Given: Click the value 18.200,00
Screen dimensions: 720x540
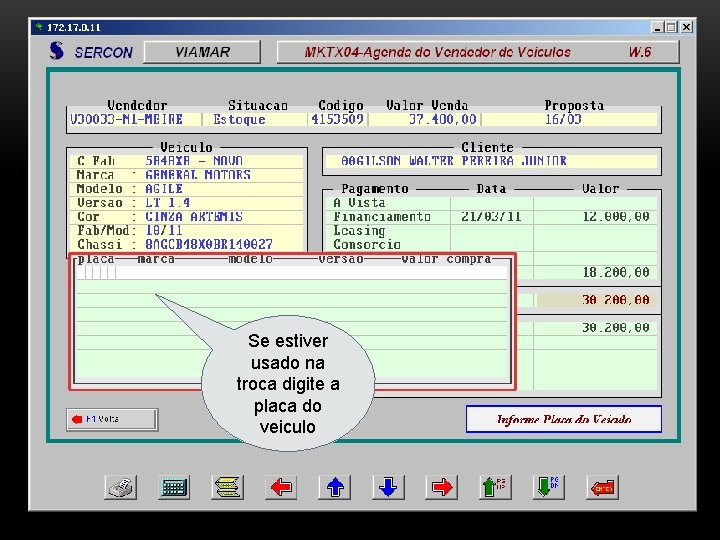Looking at the screenshot, I should [x=616, y=272].
